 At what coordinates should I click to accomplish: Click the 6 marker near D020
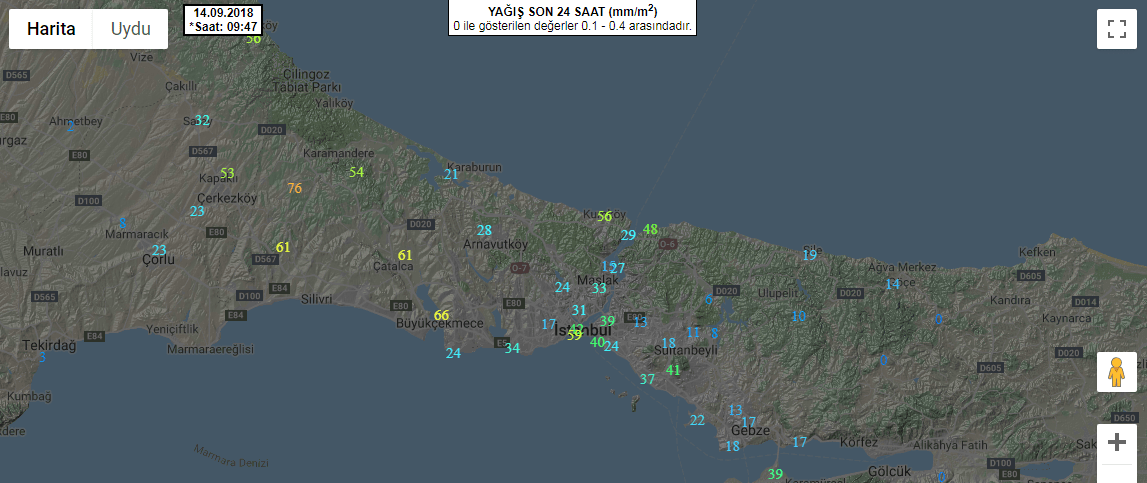pyautogui.click(x=708, y=299)
